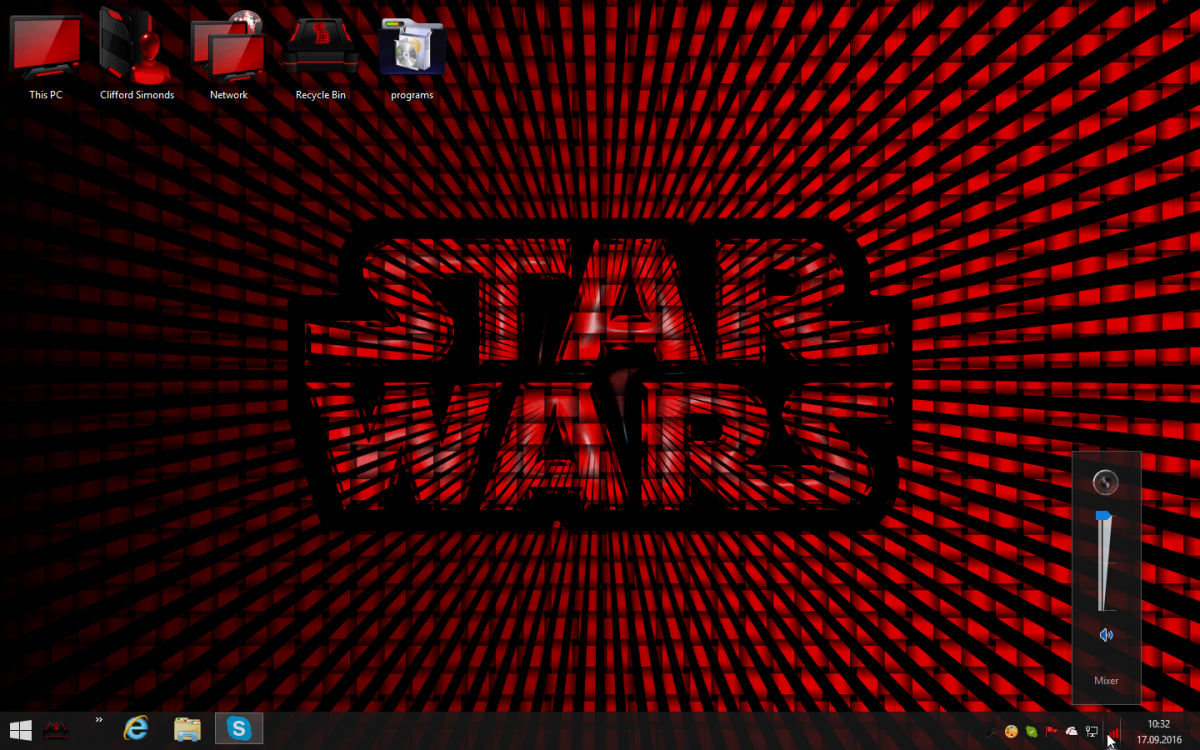
Task: Mute speakers using the volume popup button
Action: (x=1105, y=635)
